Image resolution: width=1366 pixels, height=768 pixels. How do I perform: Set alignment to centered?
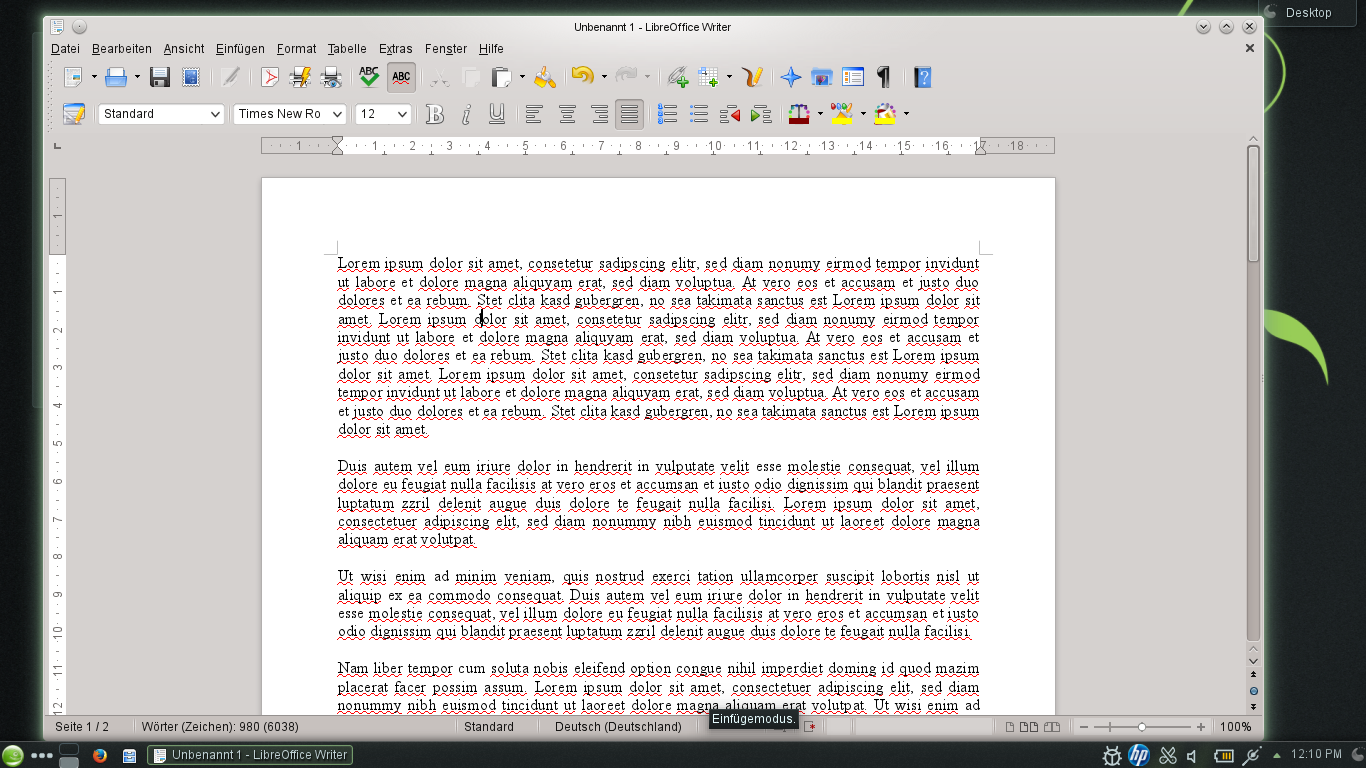pos(567,114)
